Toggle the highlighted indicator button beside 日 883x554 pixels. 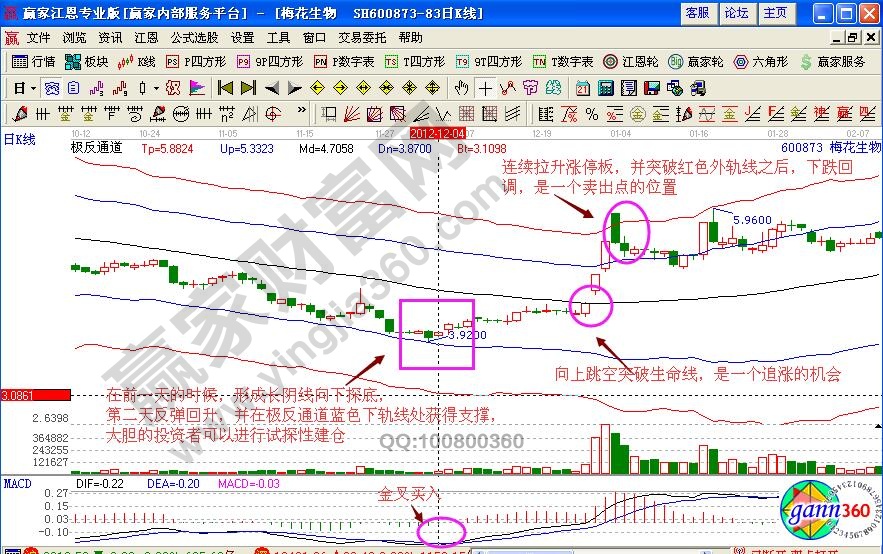click(52, 88)
